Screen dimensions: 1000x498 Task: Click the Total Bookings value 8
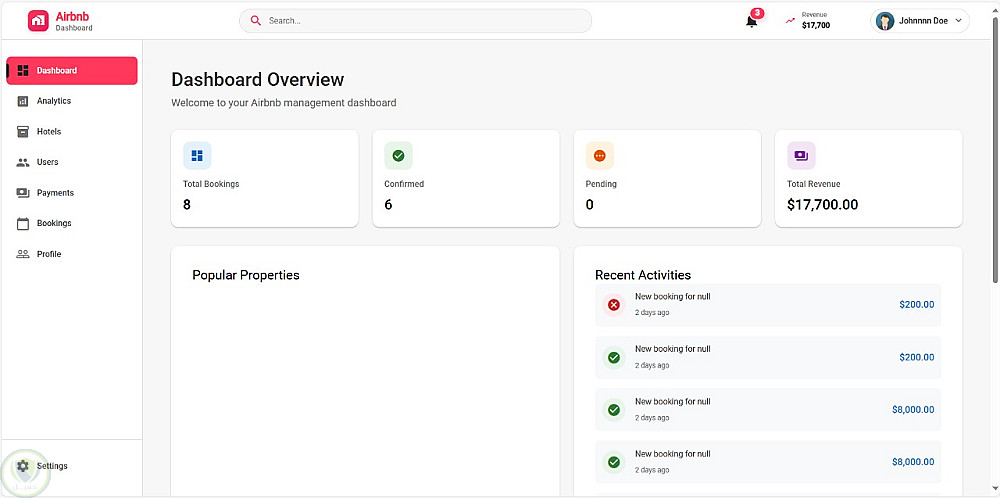pyautogui.click(x=187, y=205)
